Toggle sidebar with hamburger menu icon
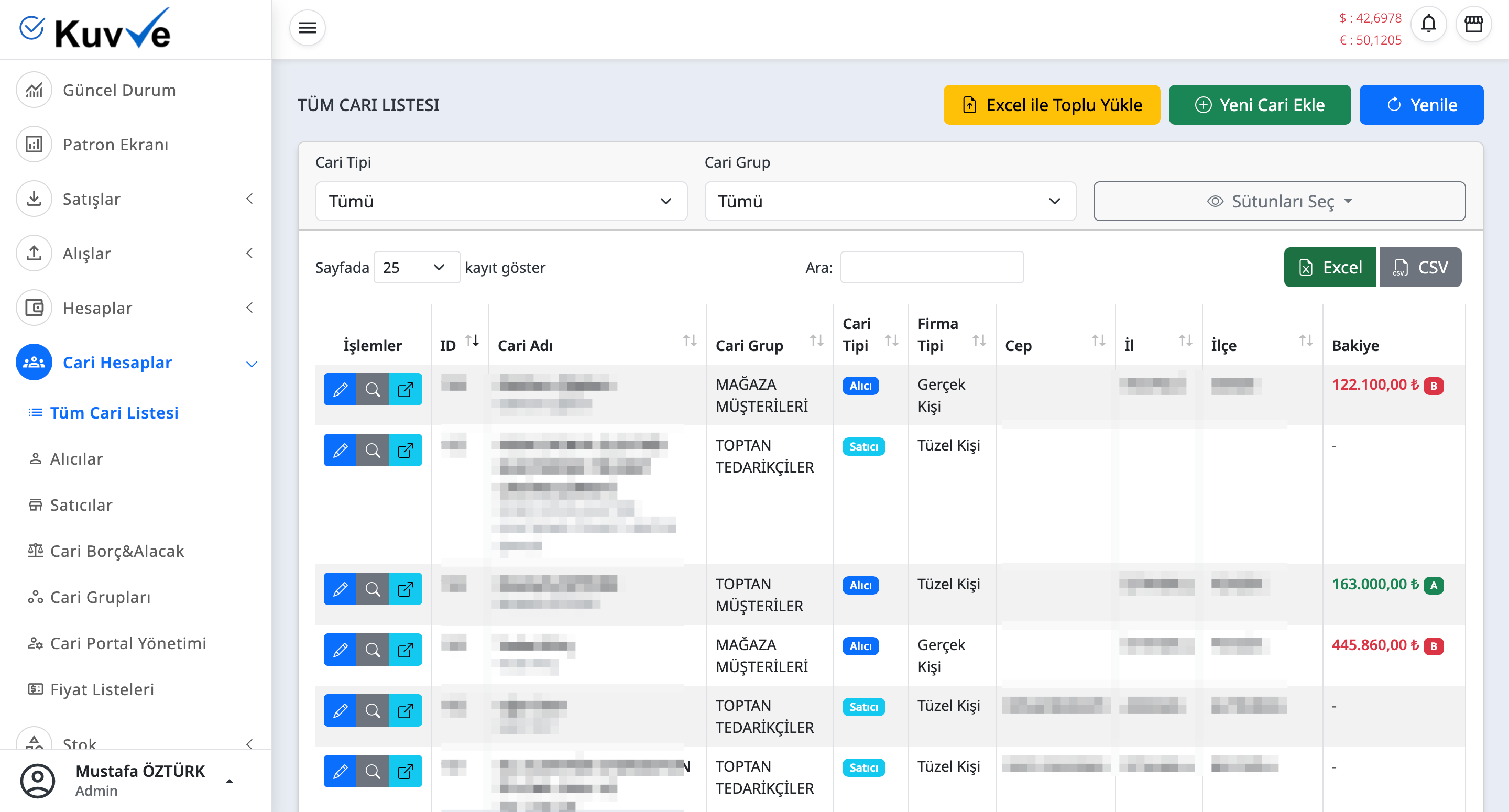Viewport: 1509px width, 812px height. (307, 28)
